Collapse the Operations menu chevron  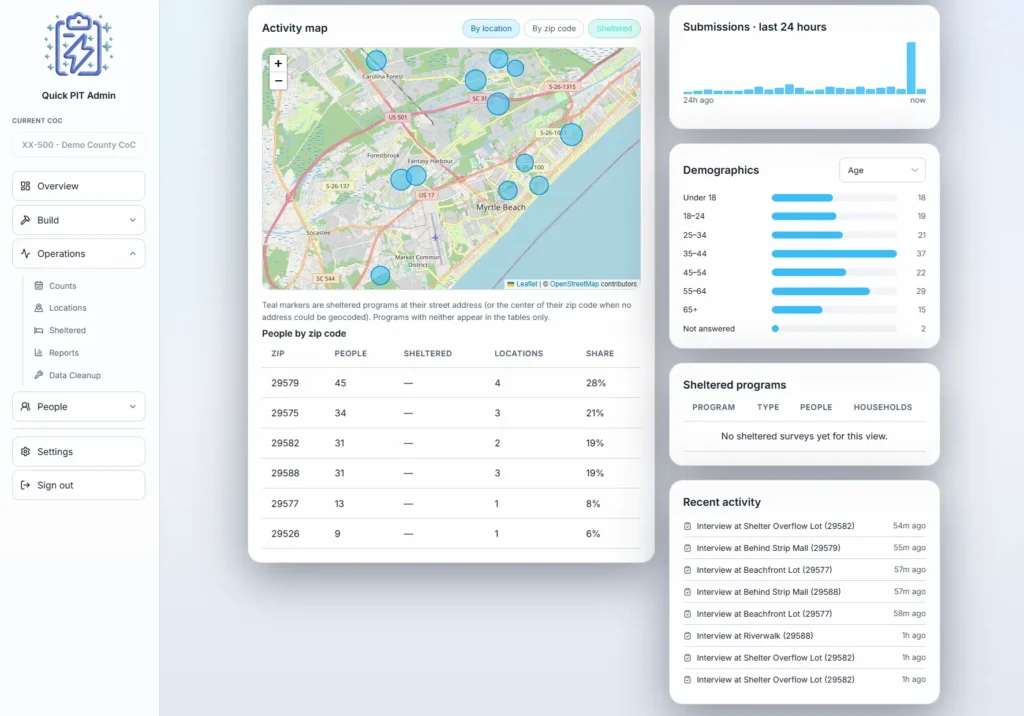[133, 253]
